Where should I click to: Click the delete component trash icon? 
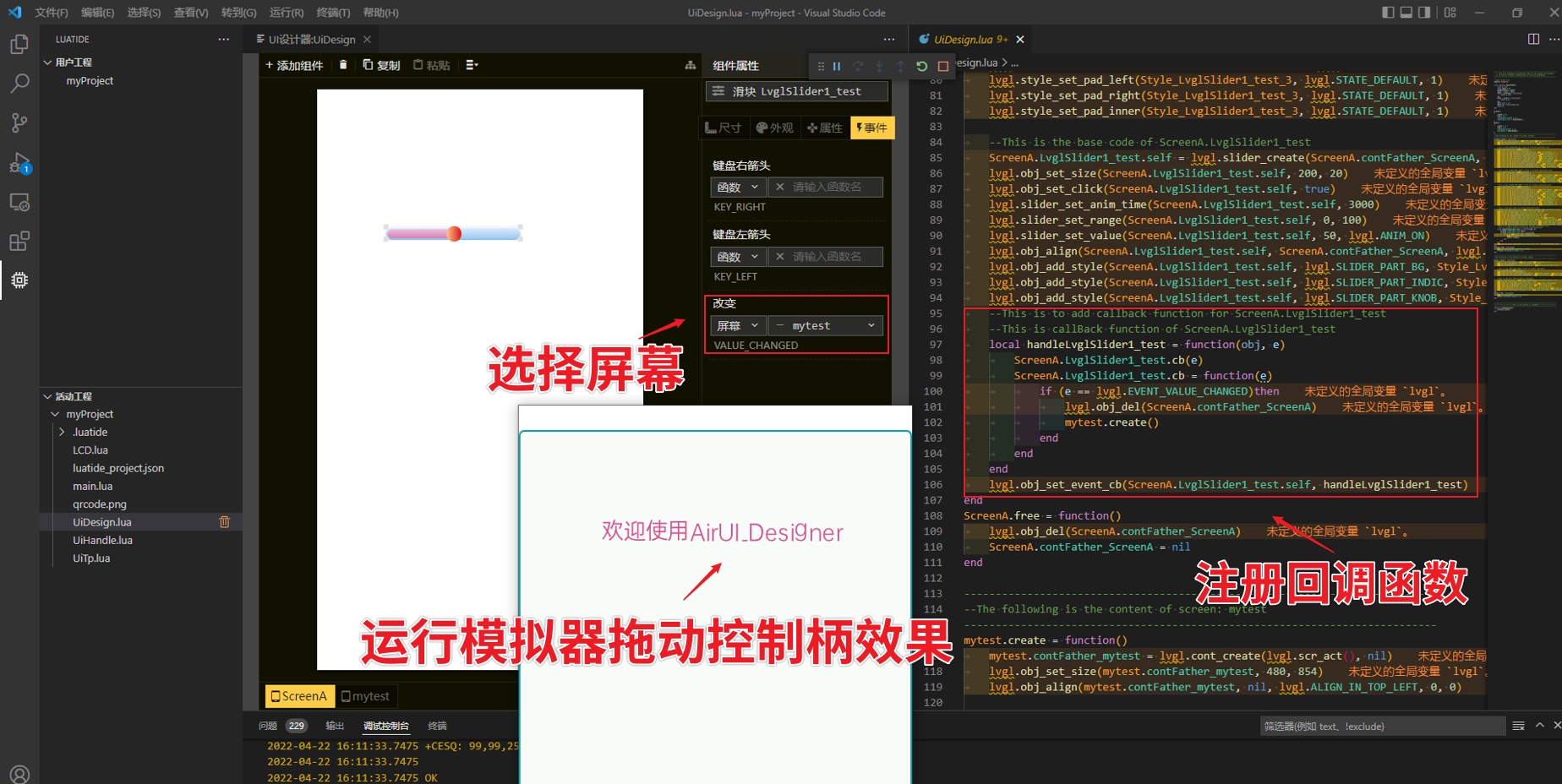point(342,65)
